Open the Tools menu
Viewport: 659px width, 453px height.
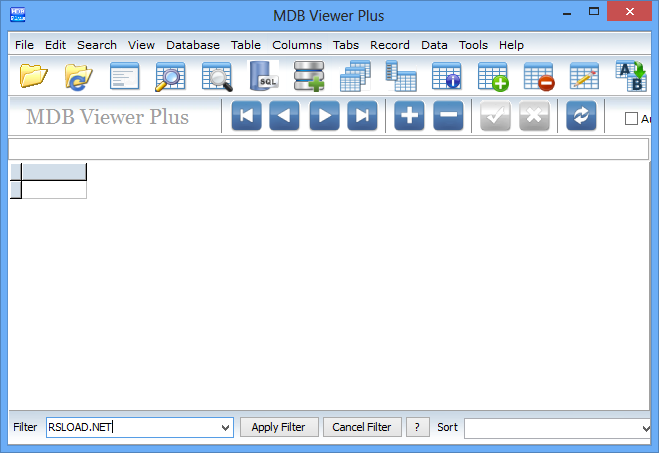(x=473, y=45)
